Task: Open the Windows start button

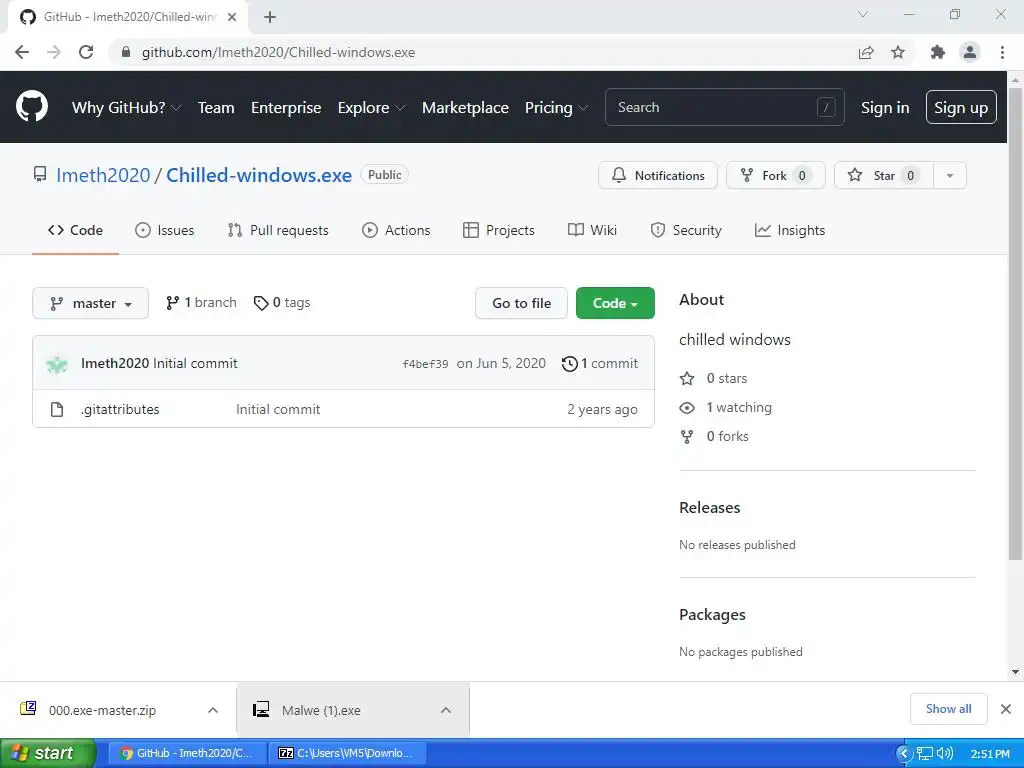Action: point(48,753)
